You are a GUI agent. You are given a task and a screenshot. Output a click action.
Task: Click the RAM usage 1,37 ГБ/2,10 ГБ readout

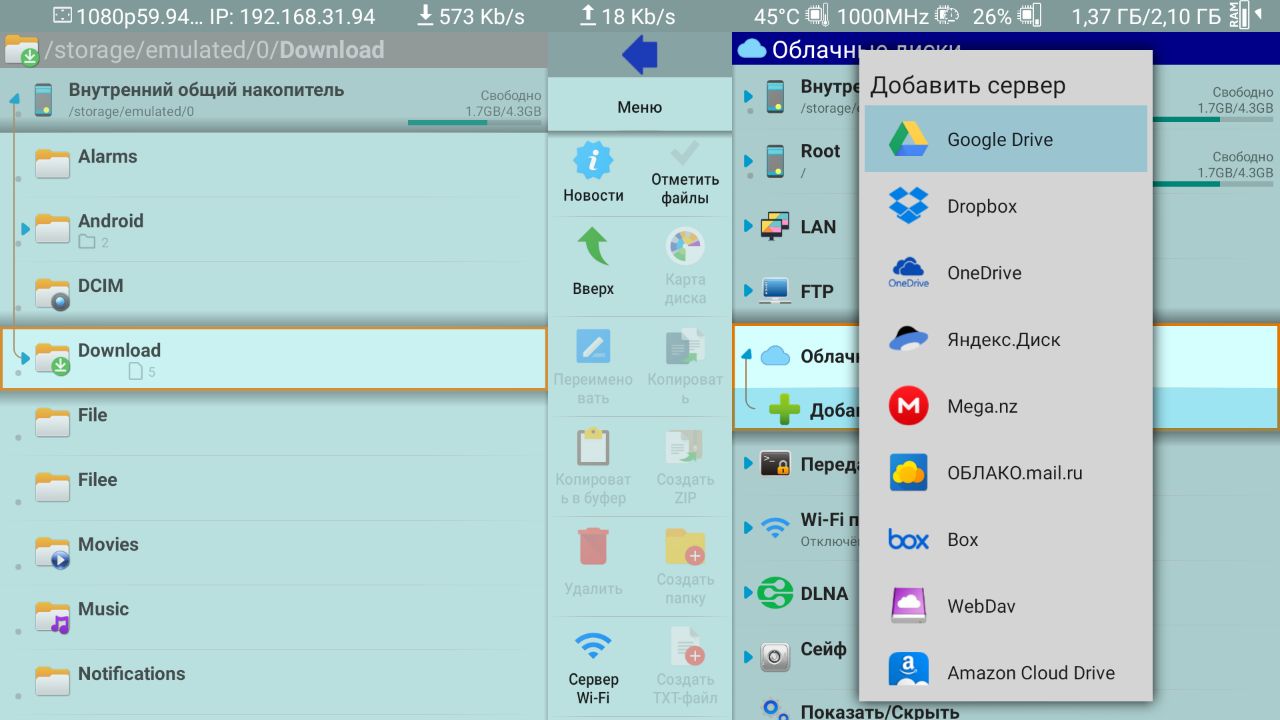coord(1146,16)
